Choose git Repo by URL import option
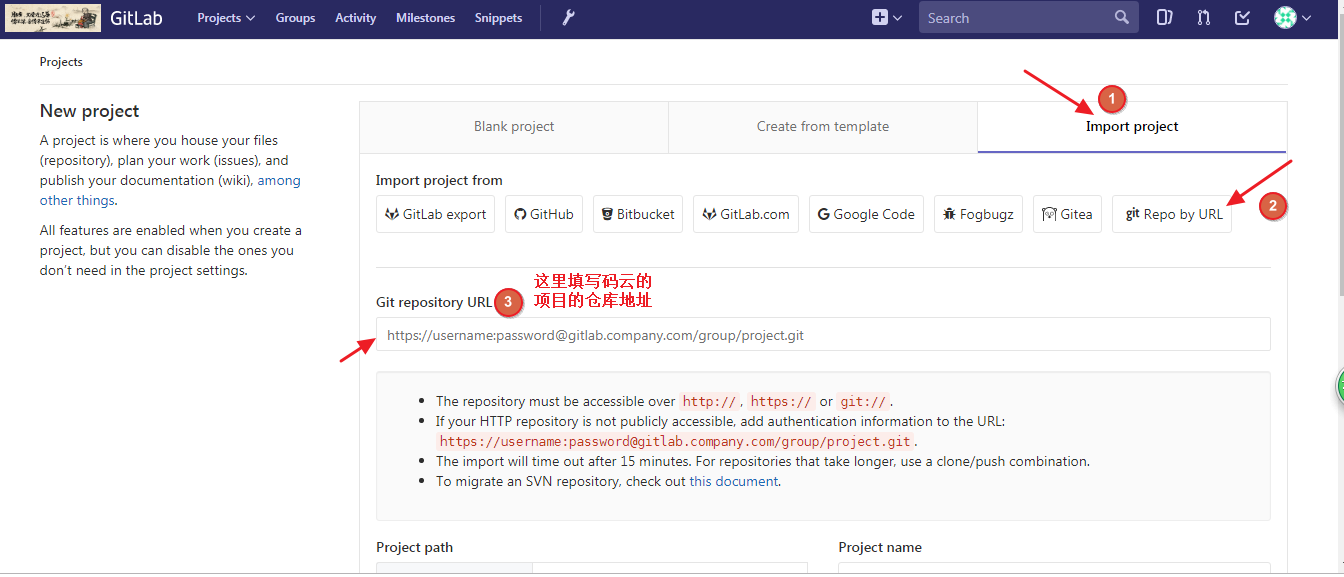Image resolution: width=1344 pixels, height=577 pixels. (1172, 214)
